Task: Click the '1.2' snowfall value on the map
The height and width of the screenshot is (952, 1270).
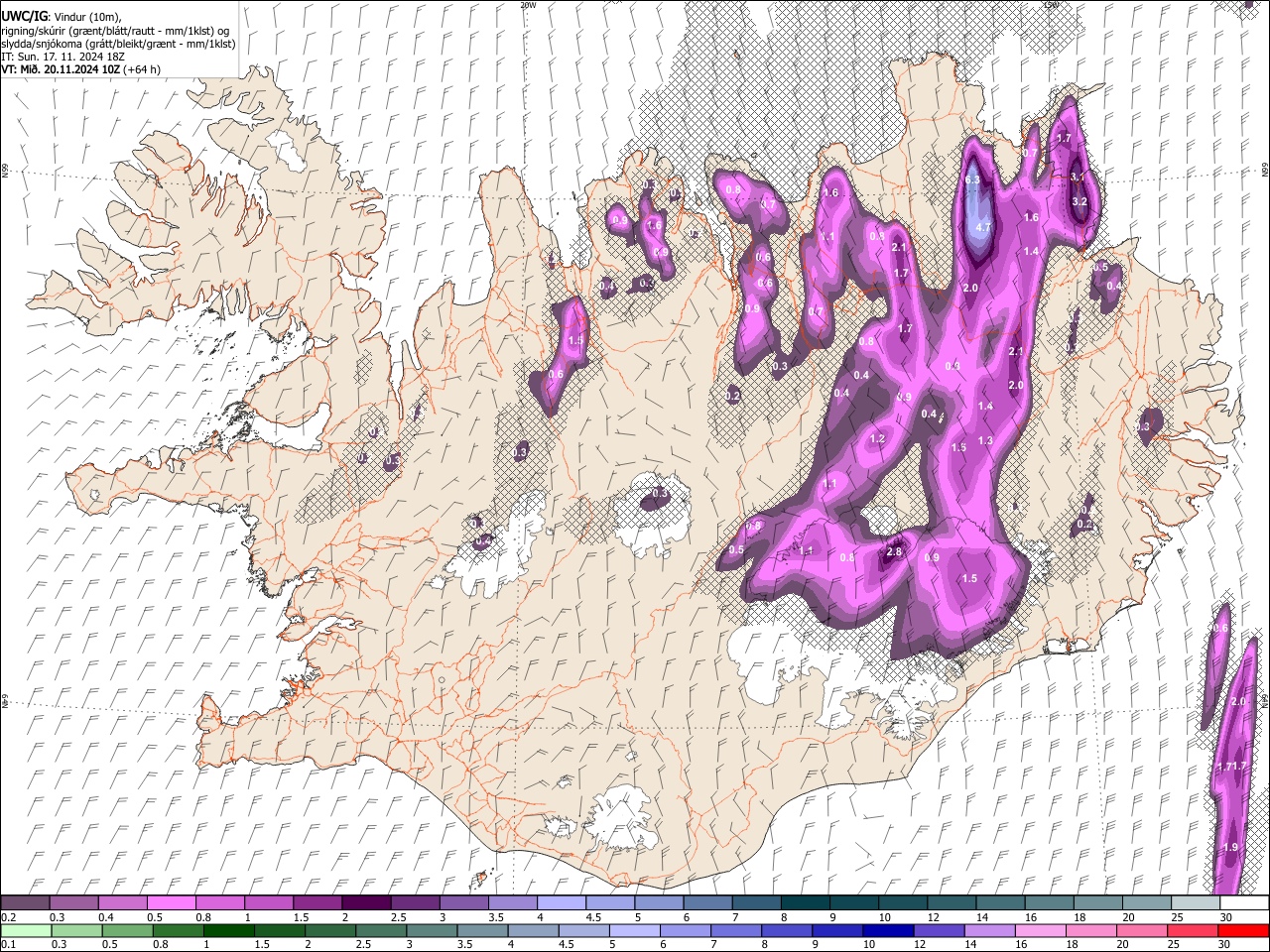Action: 877,438
